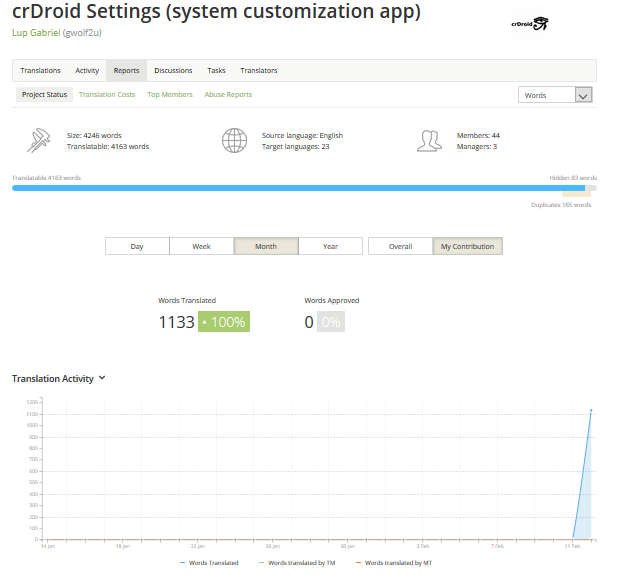The height and width of the screenshot is (587, 617).
Task: Click the 1133 words translated value
Action: pyautogui.click(x=176, y=322)
